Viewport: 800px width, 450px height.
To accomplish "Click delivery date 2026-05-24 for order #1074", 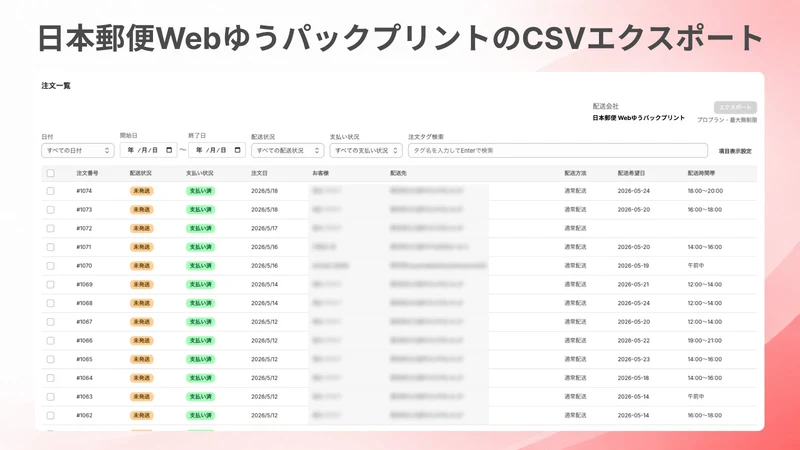I will [634, 191].
